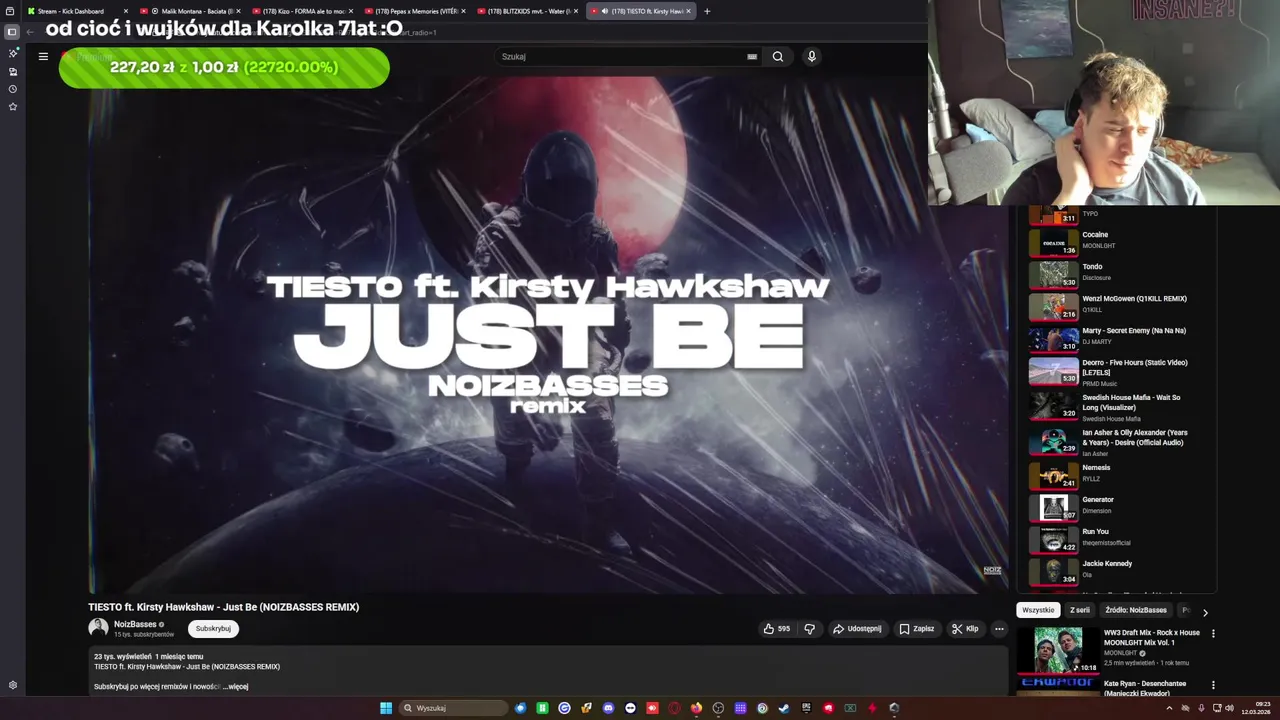Create a clip with Klip button
Viewport: 1280px width, 720px height.
pyautogui.click(x=965, y=629)
